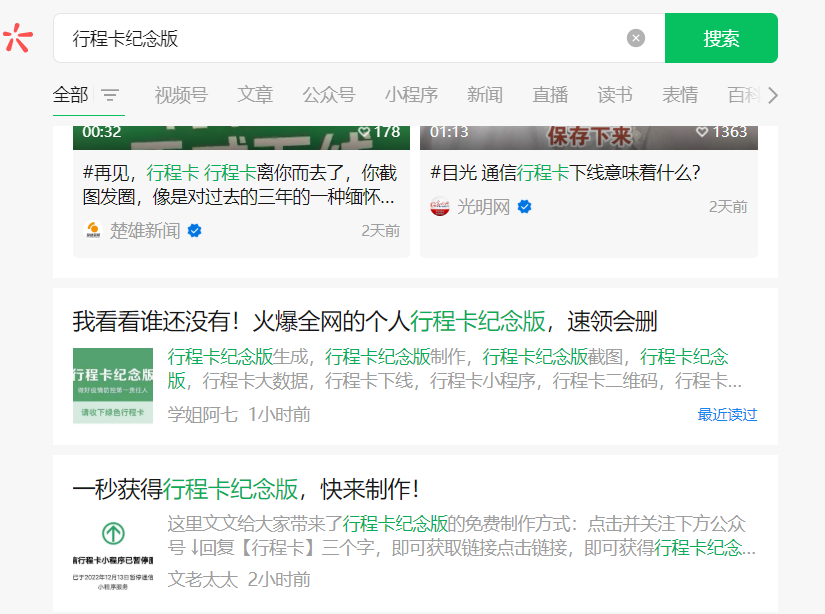Open the 小程序 tab

[x=409, y=95]
